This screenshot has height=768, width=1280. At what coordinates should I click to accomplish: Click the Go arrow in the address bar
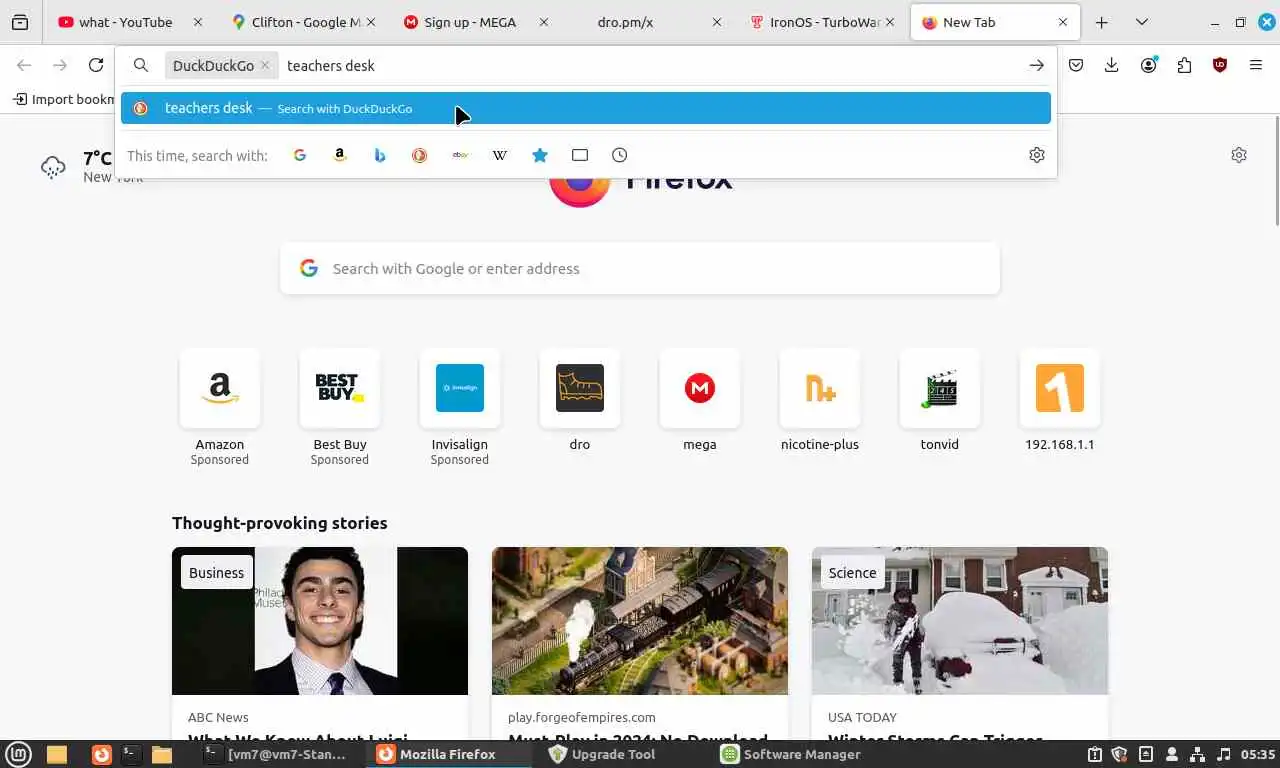pyautogui.click(x=1037, y=65)
